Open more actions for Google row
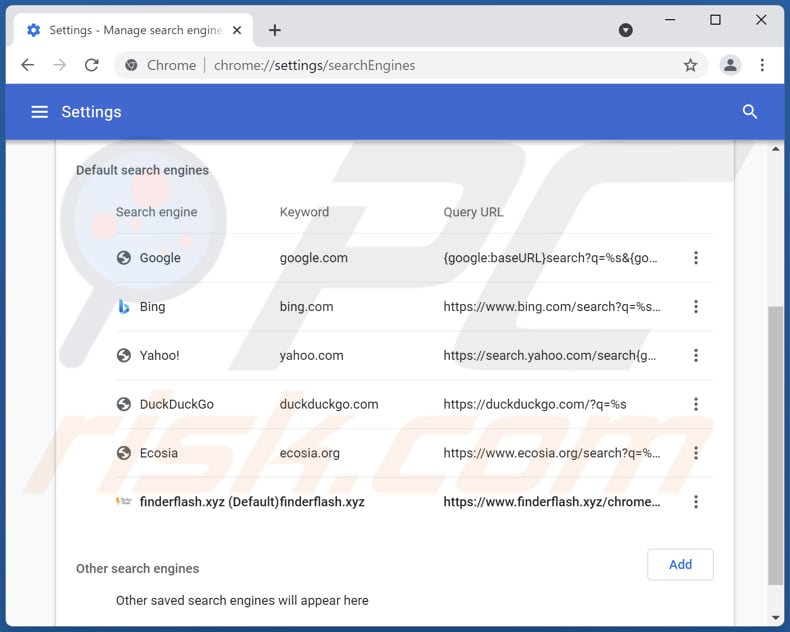This screenshot has width=790, height=632. click(x=696, y=258)
